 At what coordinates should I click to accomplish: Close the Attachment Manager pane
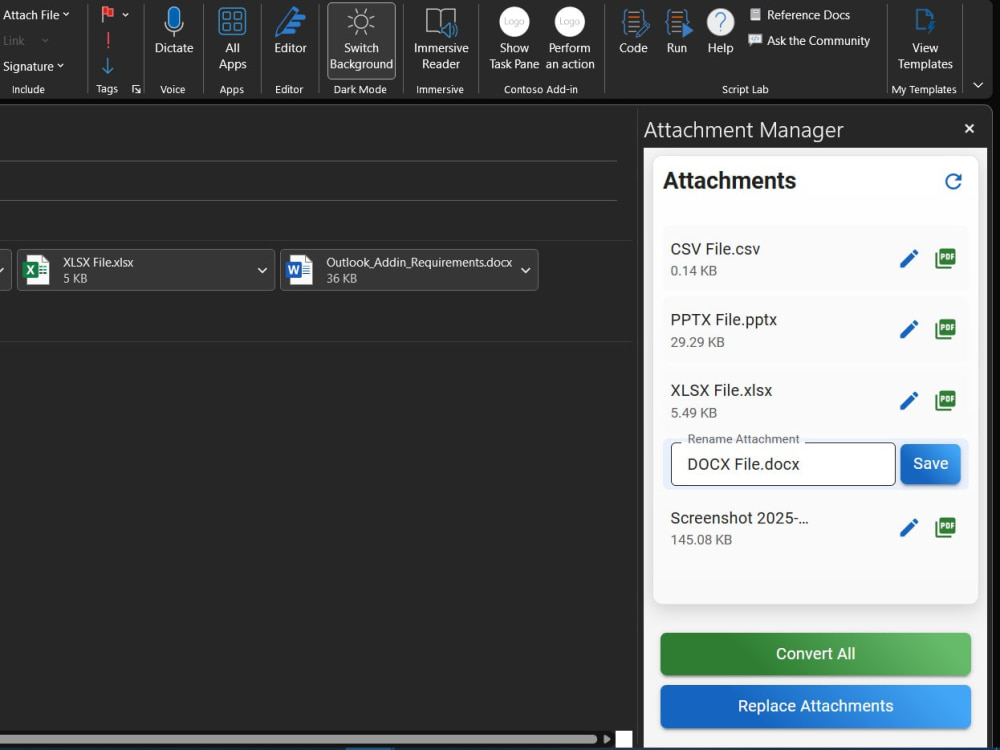click(x=969, y=129)
